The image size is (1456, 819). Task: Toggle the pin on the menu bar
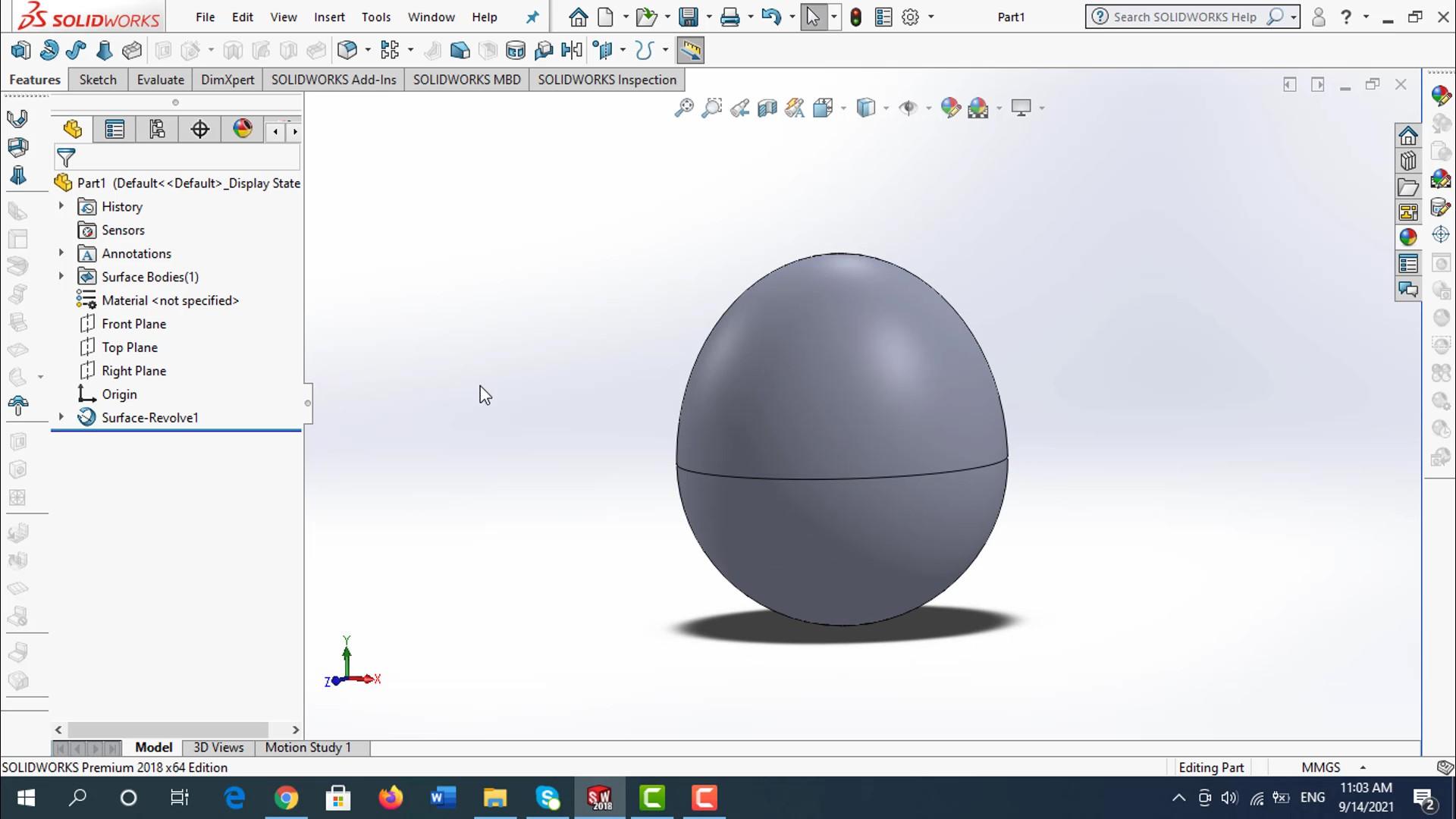click(532, 17)
